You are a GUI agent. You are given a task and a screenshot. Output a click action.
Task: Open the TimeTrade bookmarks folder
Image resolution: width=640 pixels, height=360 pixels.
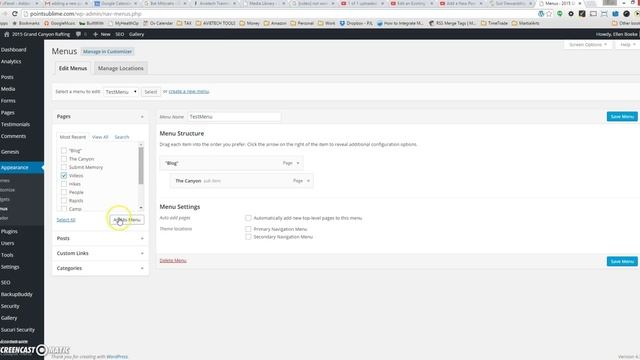[494, 23]
